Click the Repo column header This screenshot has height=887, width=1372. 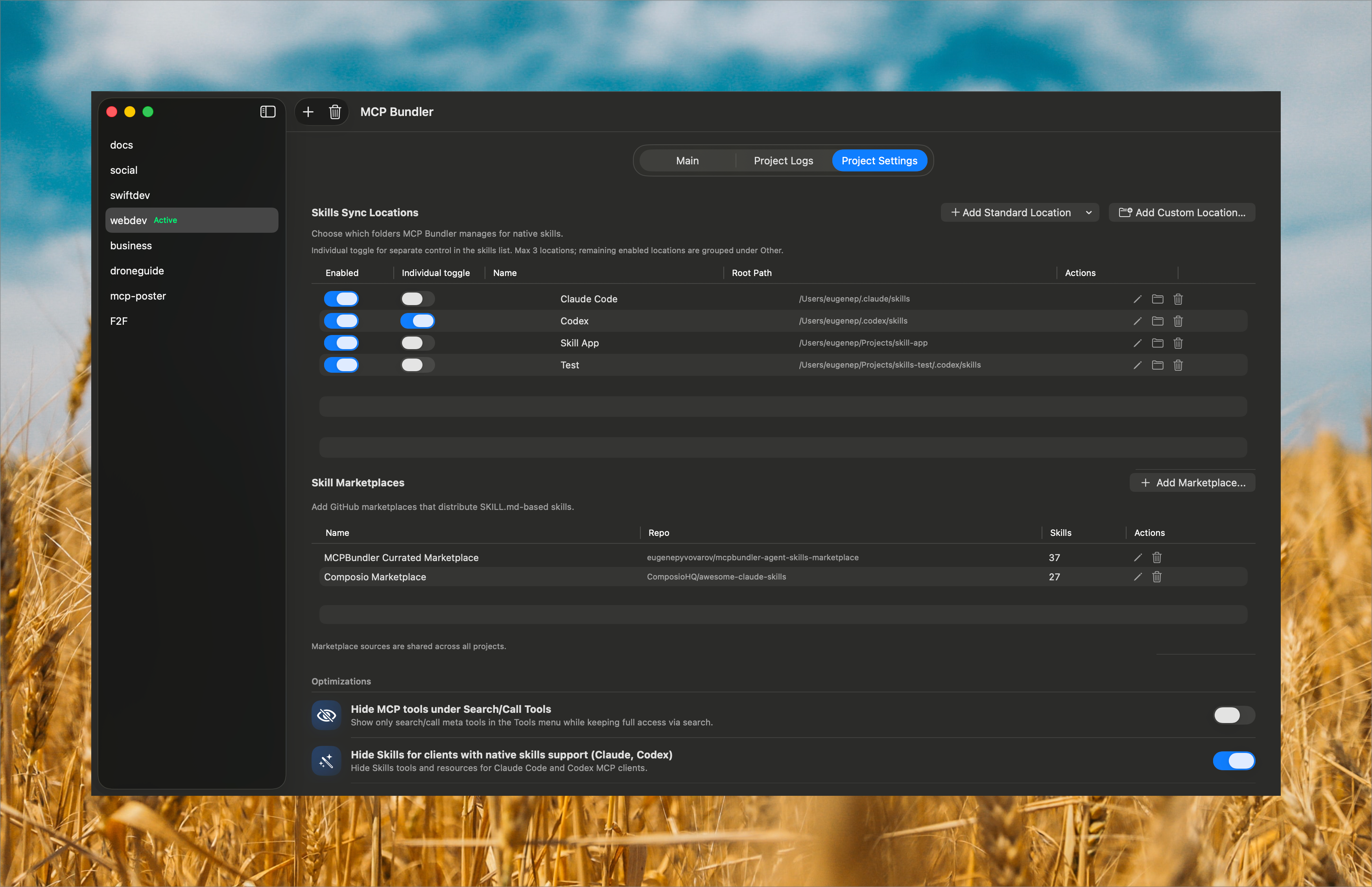[x=658, y=533]
